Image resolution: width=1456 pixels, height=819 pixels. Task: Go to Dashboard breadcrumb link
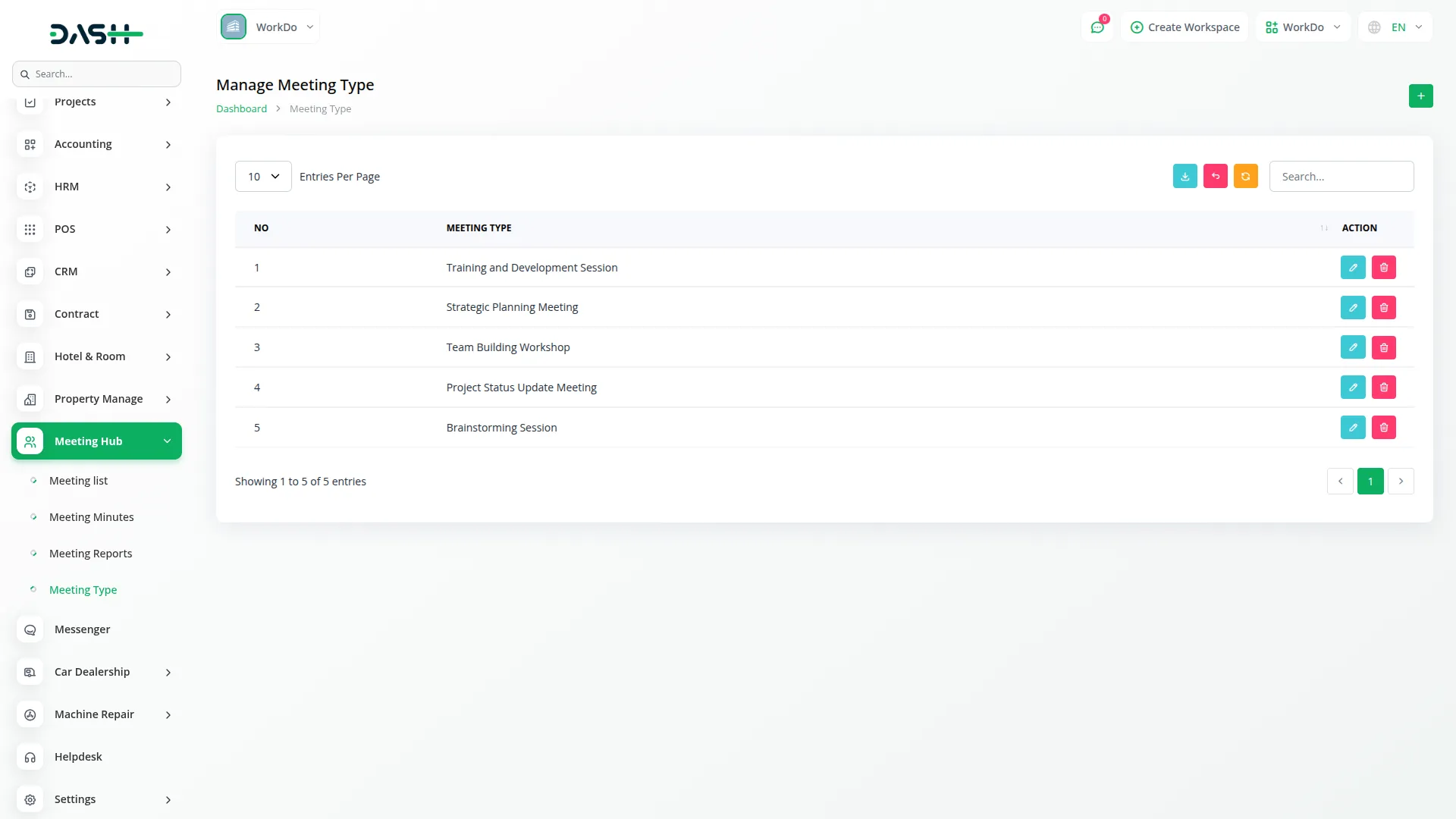click(x=241, y=109)
